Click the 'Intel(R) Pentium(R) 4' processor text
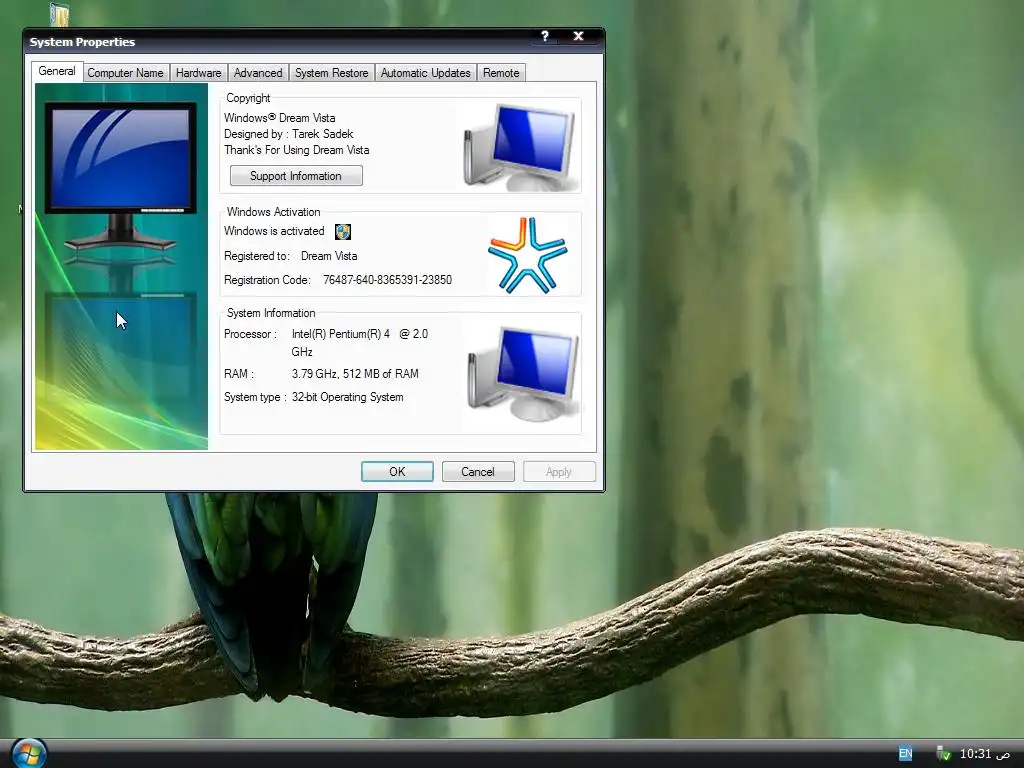 tap(341, 334)
